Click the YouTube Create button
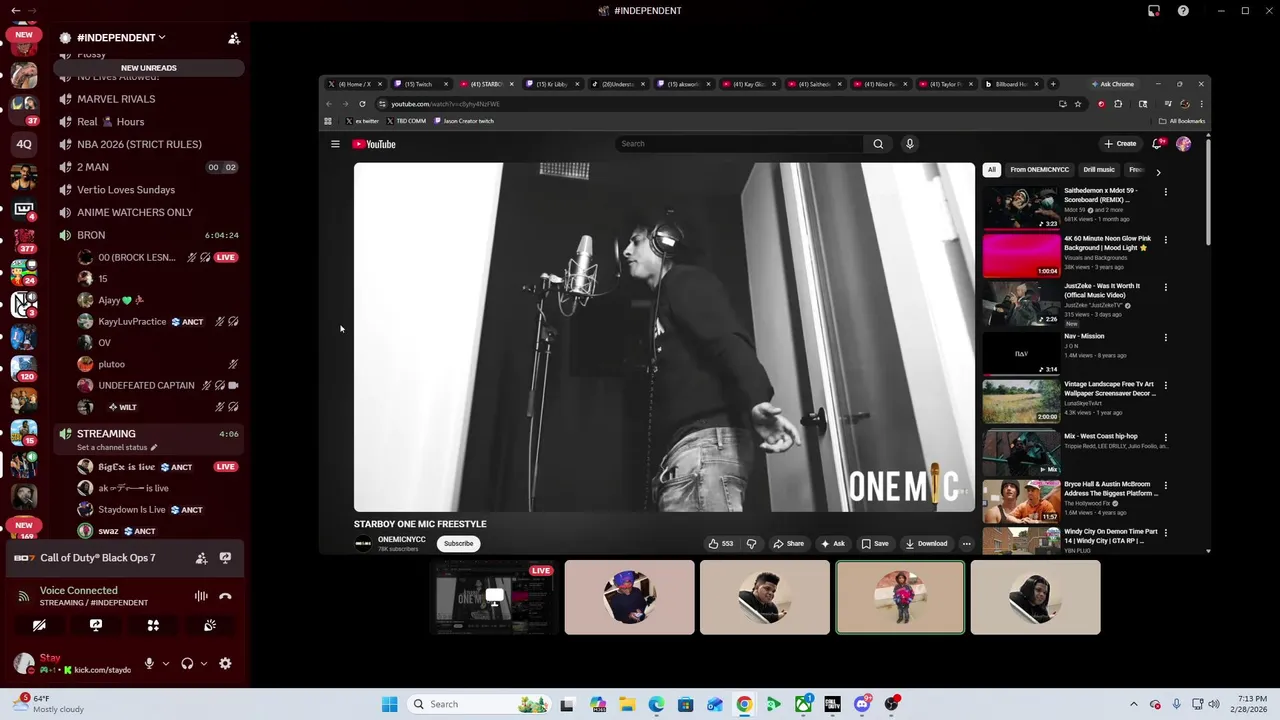Viewport: 1280px width, 720px height. 1120,144
